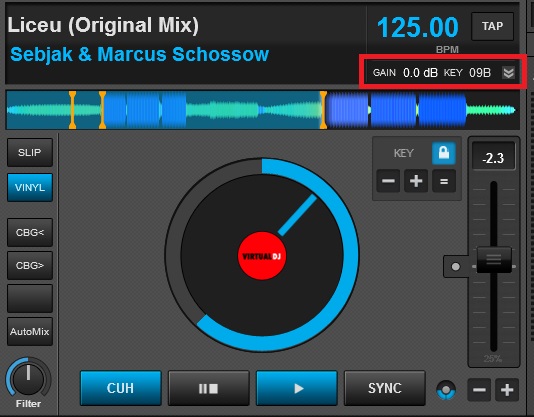This screenshot has height=417, width=534.
Task: Click the blue circular pitch reset icon
Action: [x=446, y=390]
